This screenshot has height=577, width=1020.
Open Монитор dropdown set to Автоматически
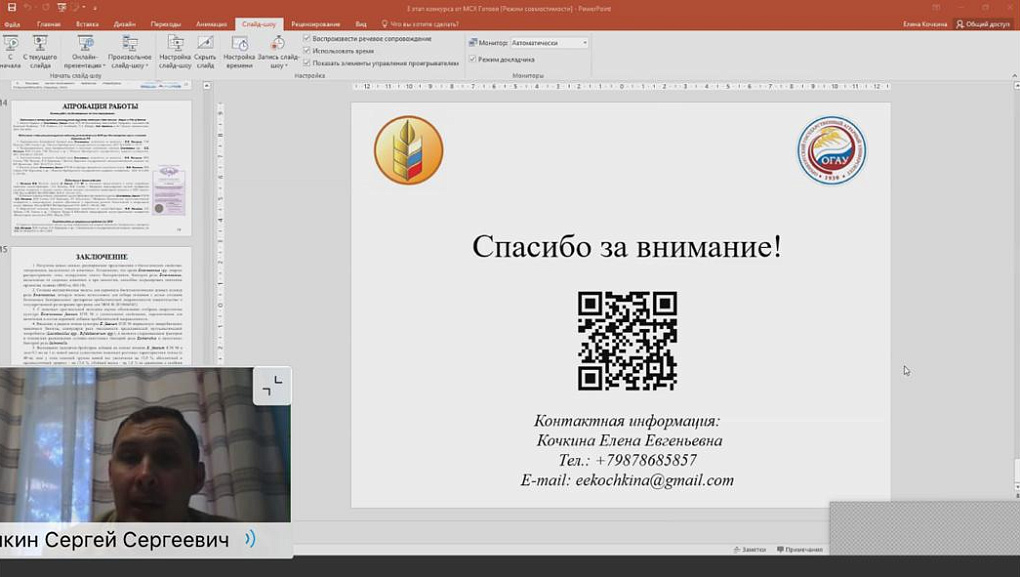[x=549, y=43]
